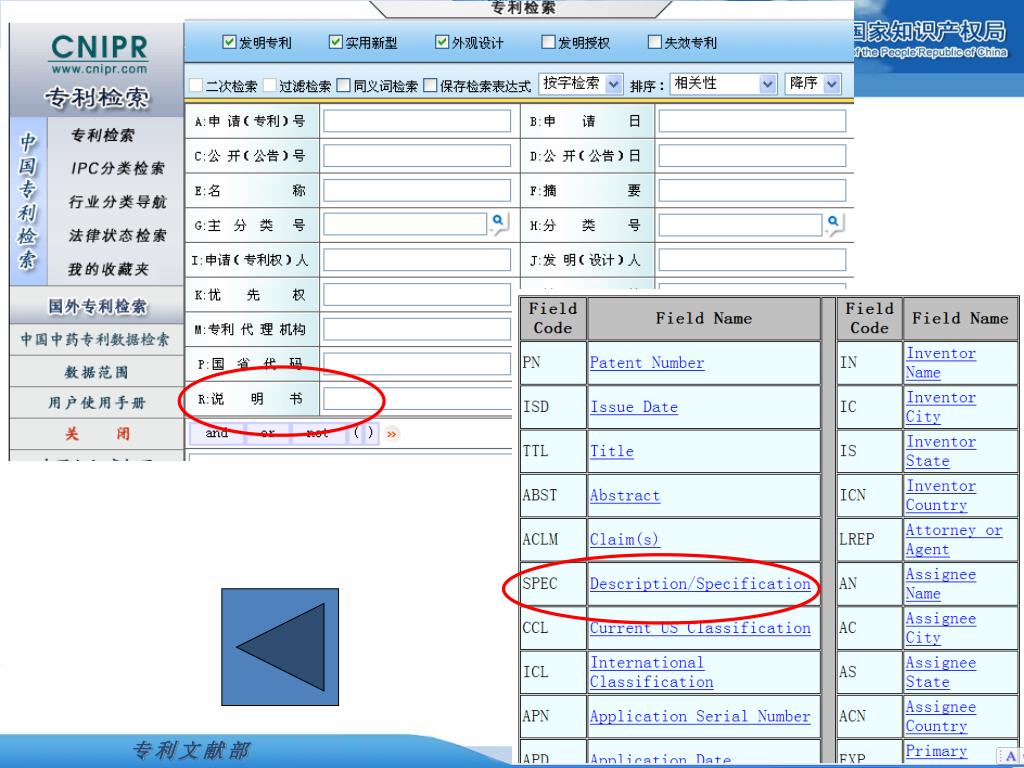Tick 保存检索表达式 checkbox

click(x=430, y=85)
